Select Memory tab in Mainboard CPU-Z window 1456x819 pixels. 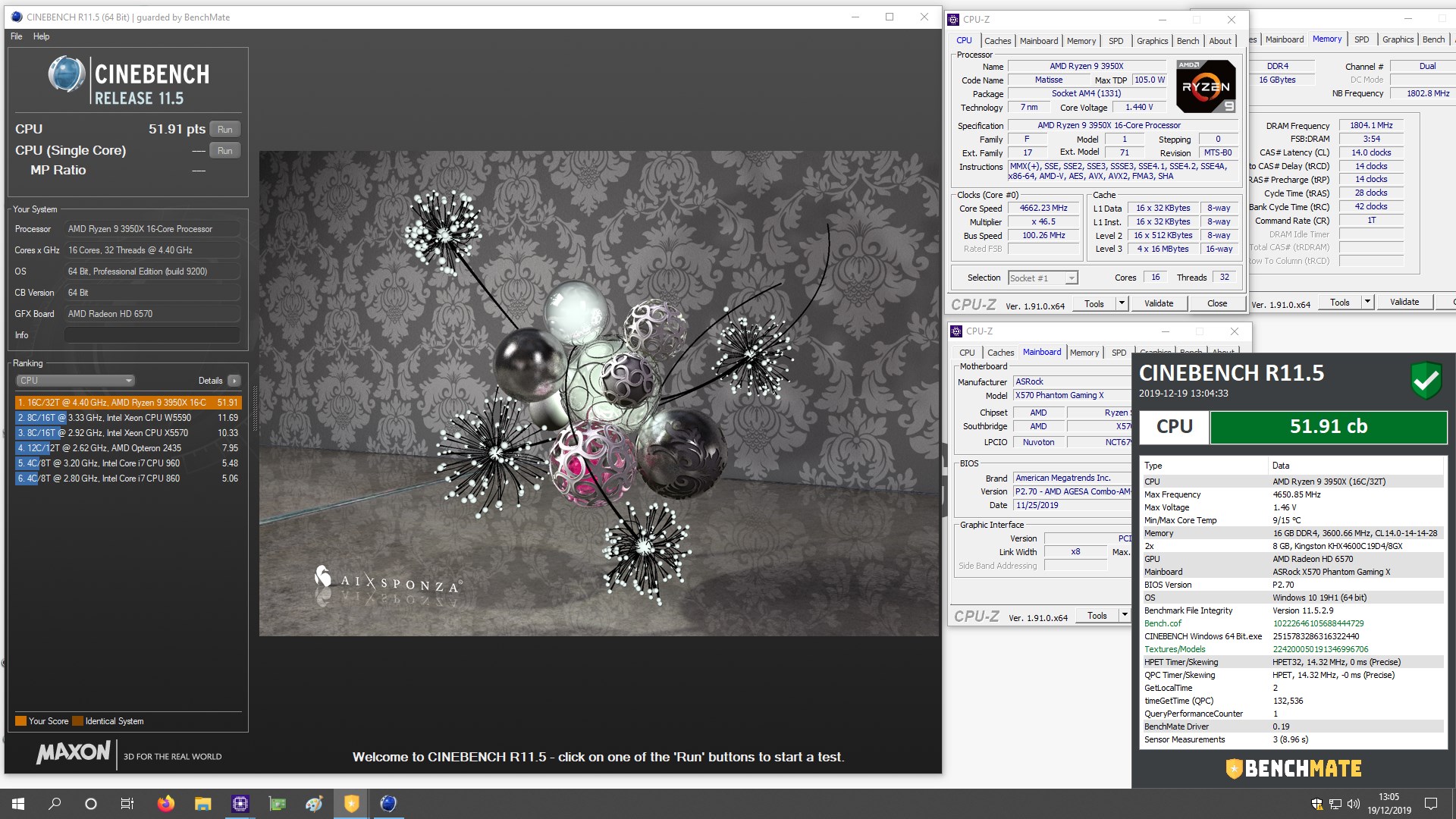1084,353
